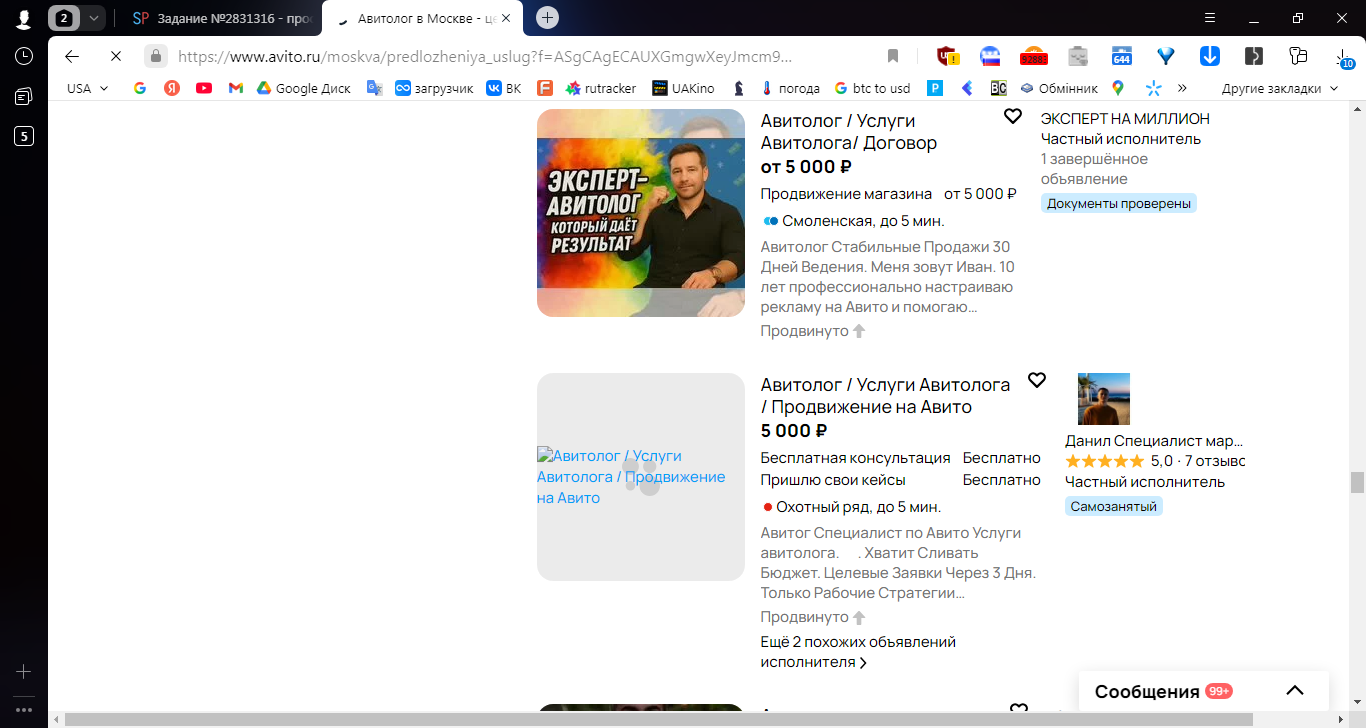Open the browser profile icon
This screenshot has height=728, width=1366.
[x=23, y=19]
